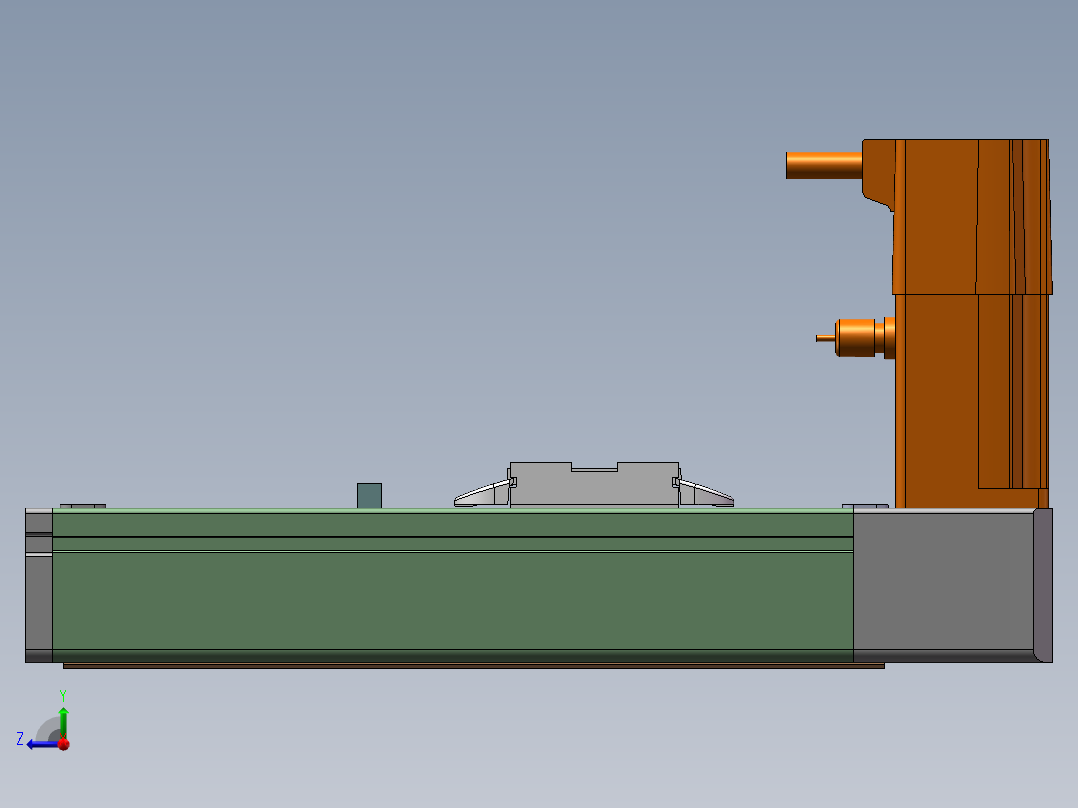Select the blue Z axis arrow of the triad
This screenshot has width=1078, height=808.
pos(41,744)
